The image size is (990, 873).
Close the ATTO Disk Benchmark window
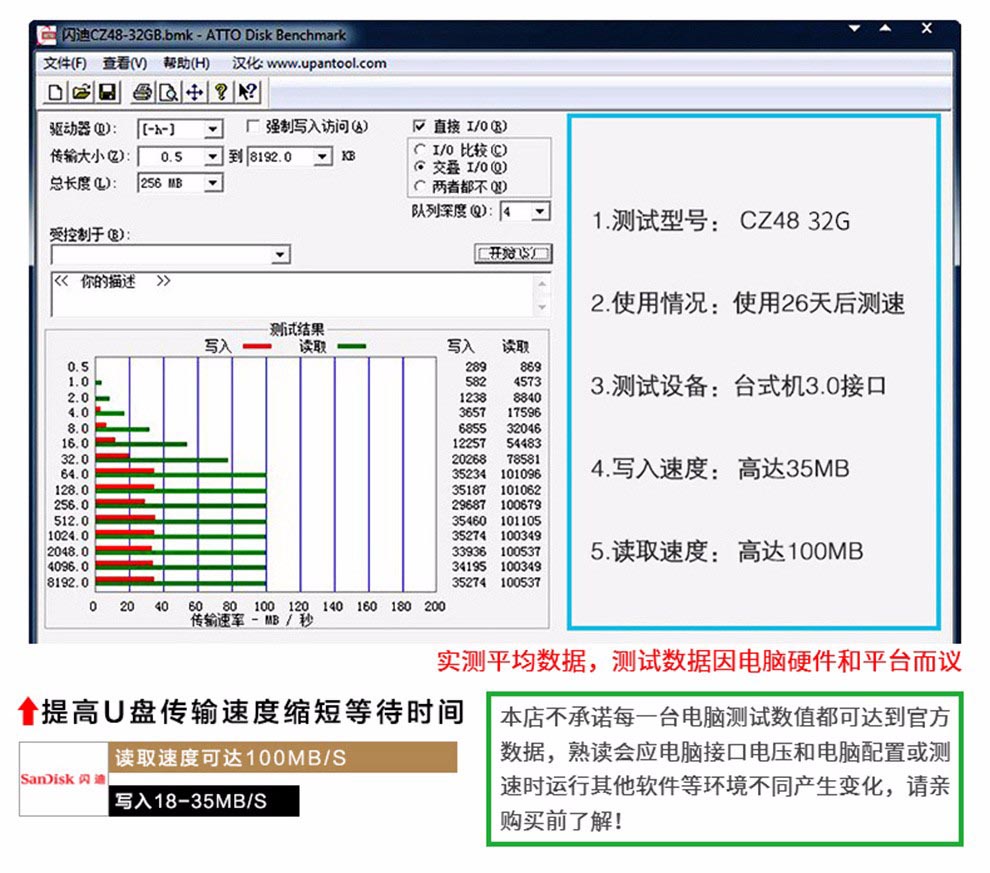(x=926, y=28)
